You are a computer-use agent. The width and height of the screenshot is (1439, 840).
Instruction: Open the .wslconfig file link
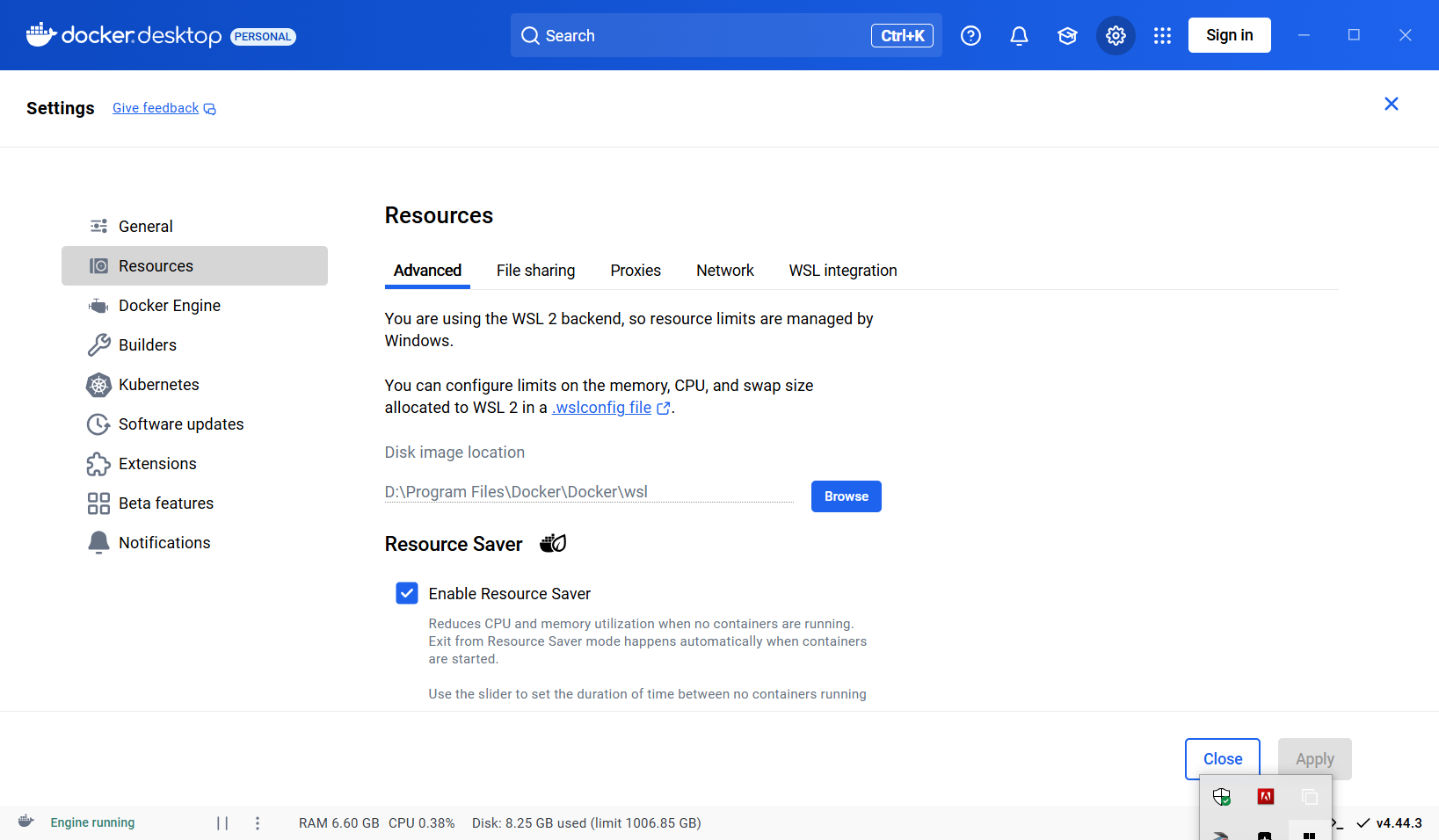pos(602,408)
